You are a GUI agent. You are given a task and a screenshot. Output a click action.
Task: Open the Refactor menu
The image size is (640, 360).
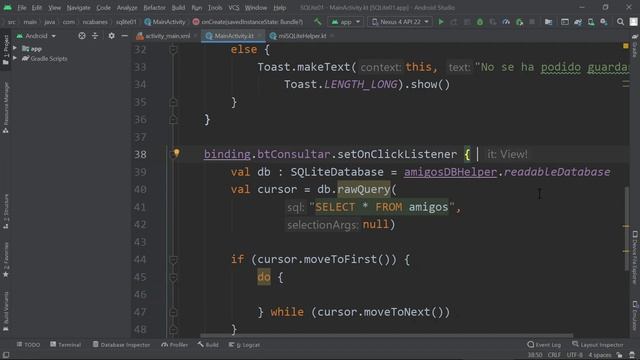[x=154, y=8]
